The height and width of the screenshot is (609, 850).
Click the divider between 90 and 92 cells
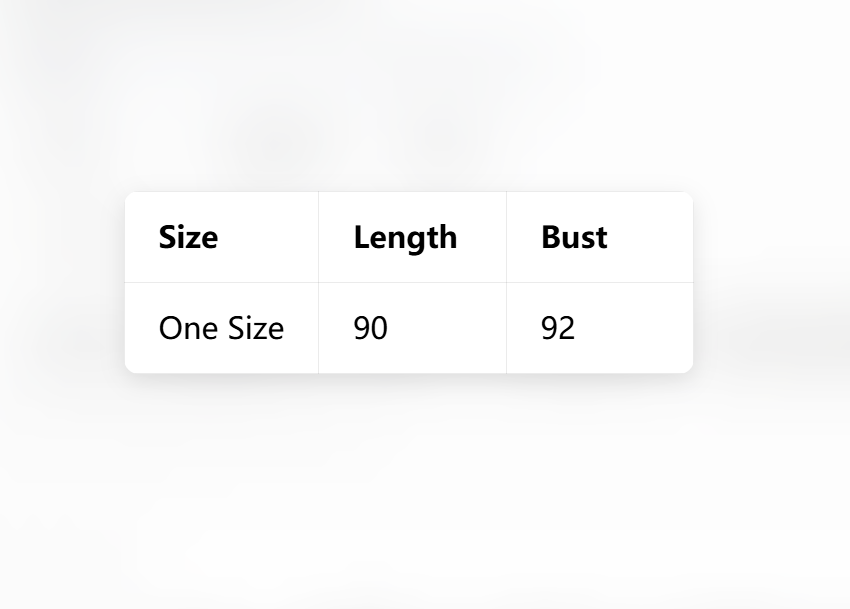pyautogui.click(x=506, y=328)
